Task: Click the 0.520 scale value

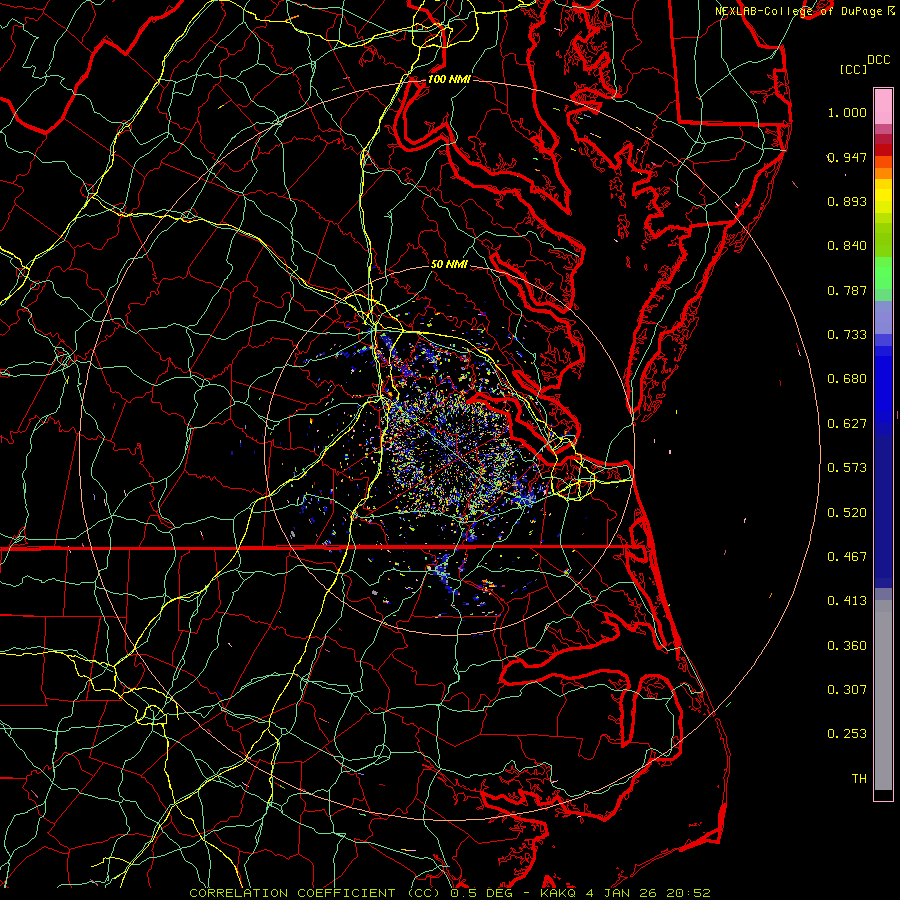Action: tap(847, 513)
